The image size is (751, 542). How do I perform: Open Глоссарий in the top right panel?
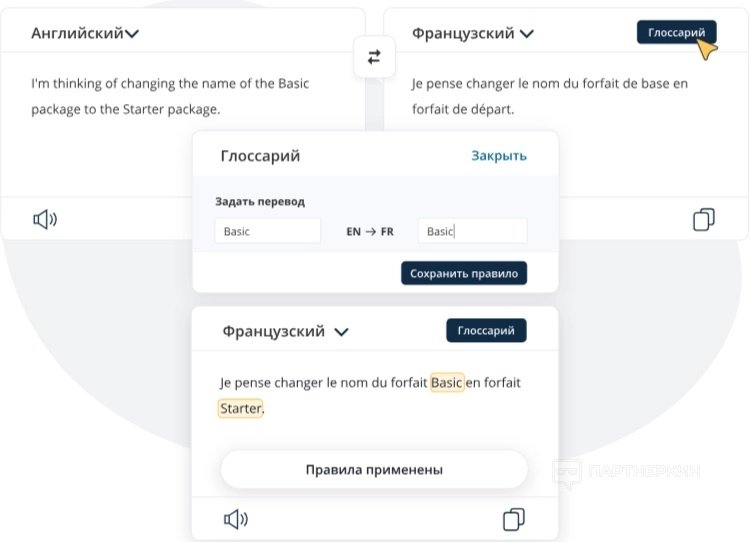tap(676, 33)
